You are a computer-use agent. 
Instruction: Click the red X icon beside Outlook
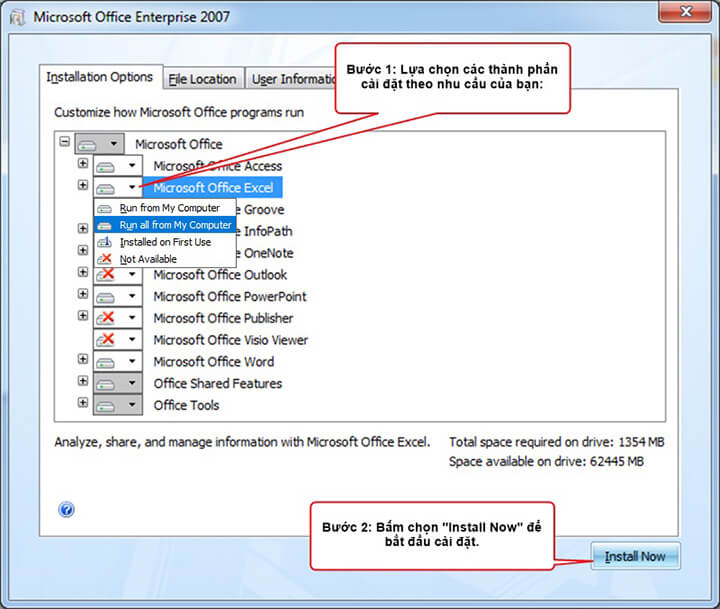107,274
